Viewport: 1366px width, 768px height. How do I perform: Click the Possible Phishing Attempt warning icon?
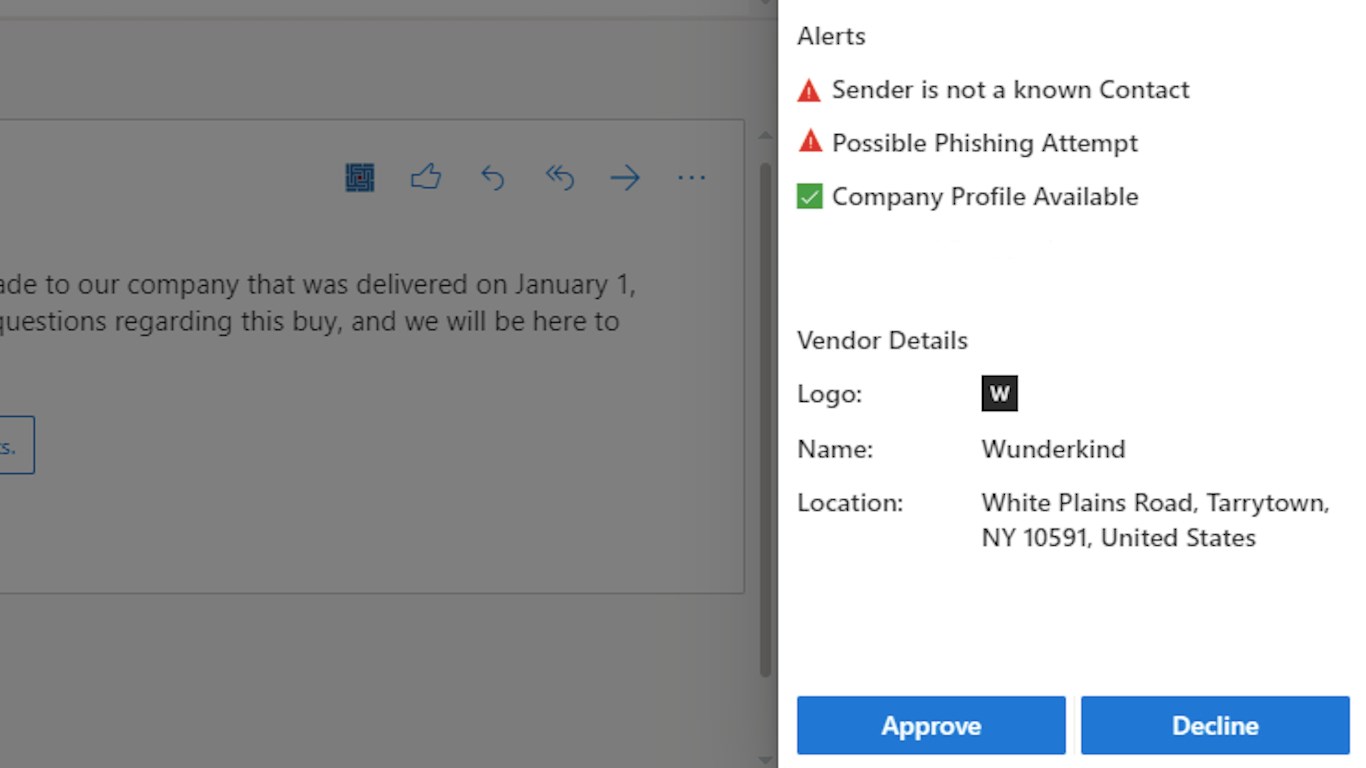click(809, 143)
